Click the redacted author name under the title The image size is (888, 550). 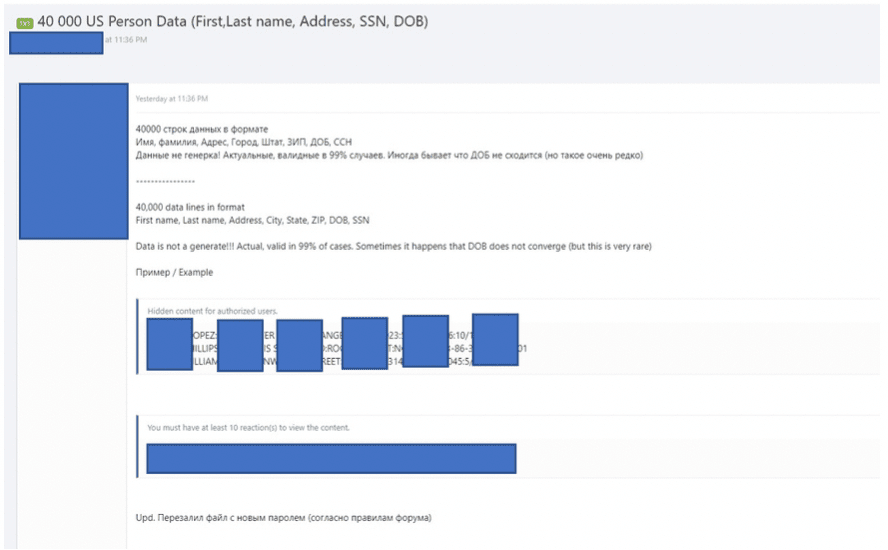(x=56, y=43)
